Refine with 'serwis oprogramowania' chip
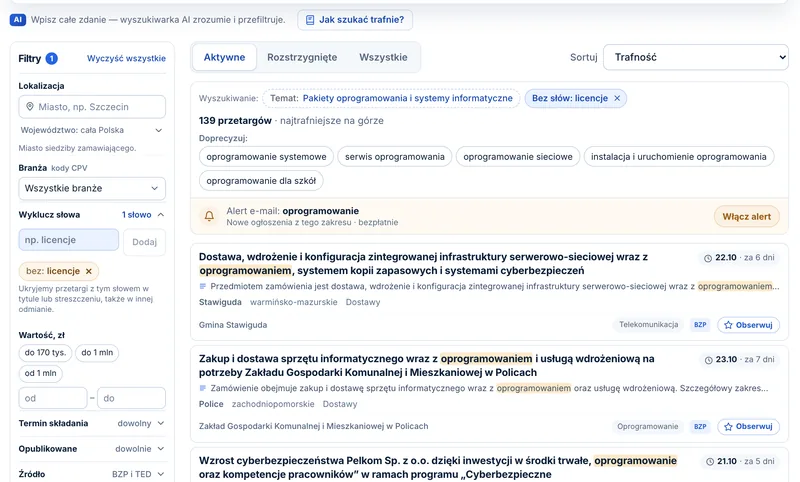 (395, 157)
